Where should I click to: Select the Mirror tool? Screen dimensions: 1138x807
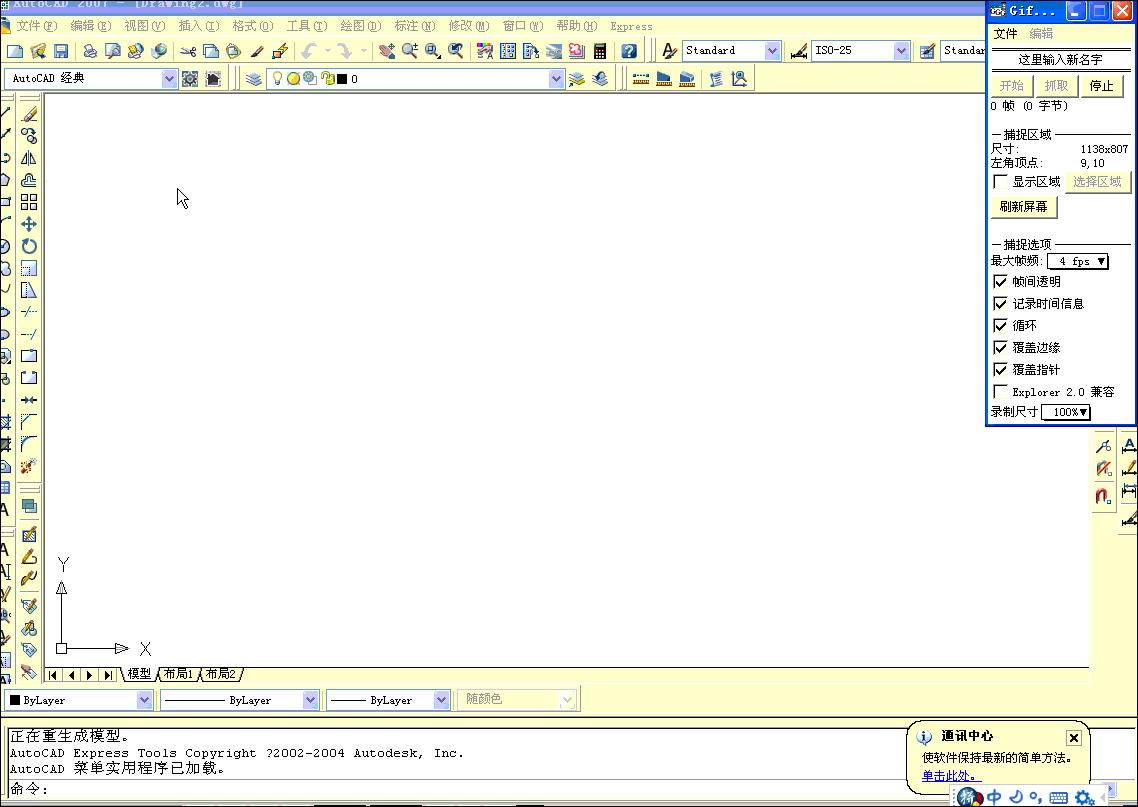29,158
